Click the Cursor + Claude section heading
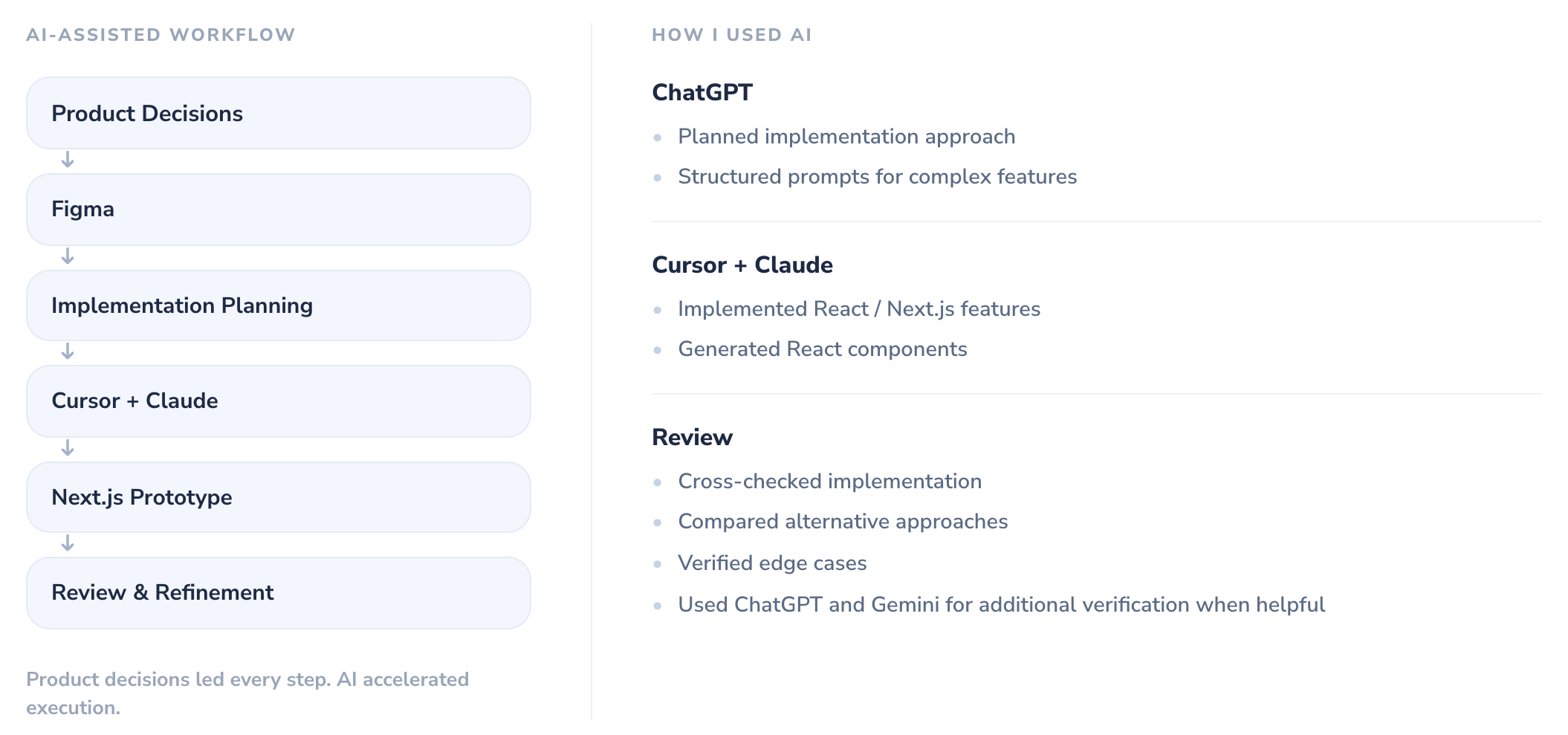Screen dimensions: 1568x735 pyautogui.click(x=742, y=265)
